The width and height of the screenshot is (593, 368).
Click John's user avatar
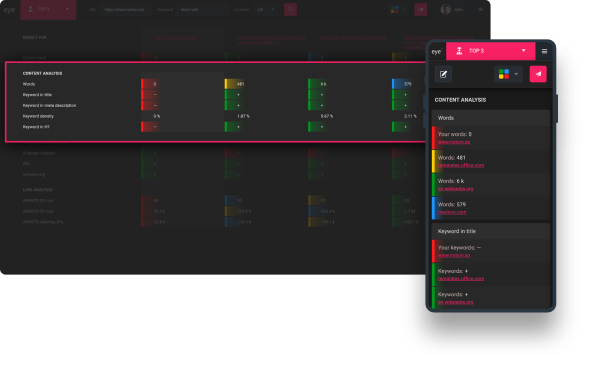pyautogui.click(x=446, y=9)
